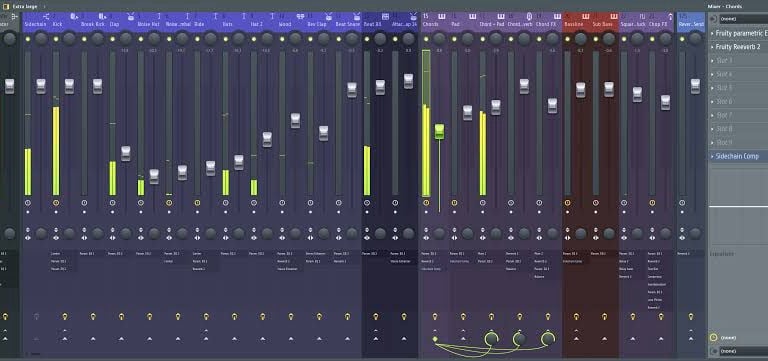Click the drum icon on Clap track
The image size is (768, 361).
click(130, 16)
